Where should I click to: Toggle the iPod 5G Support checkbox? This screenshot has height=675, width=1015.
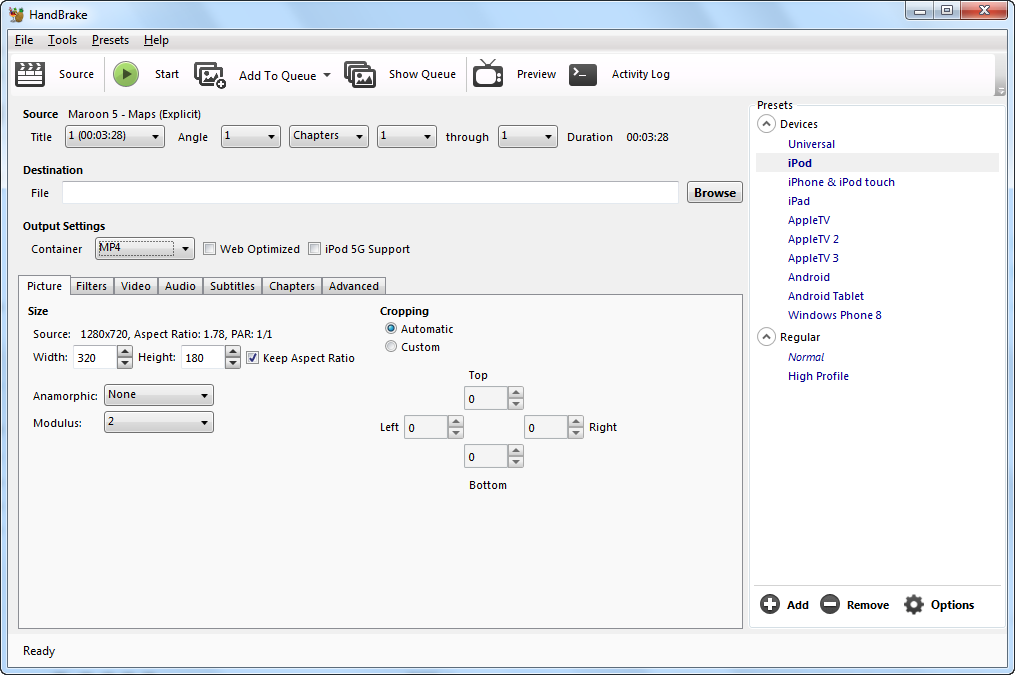click(315, 249)
